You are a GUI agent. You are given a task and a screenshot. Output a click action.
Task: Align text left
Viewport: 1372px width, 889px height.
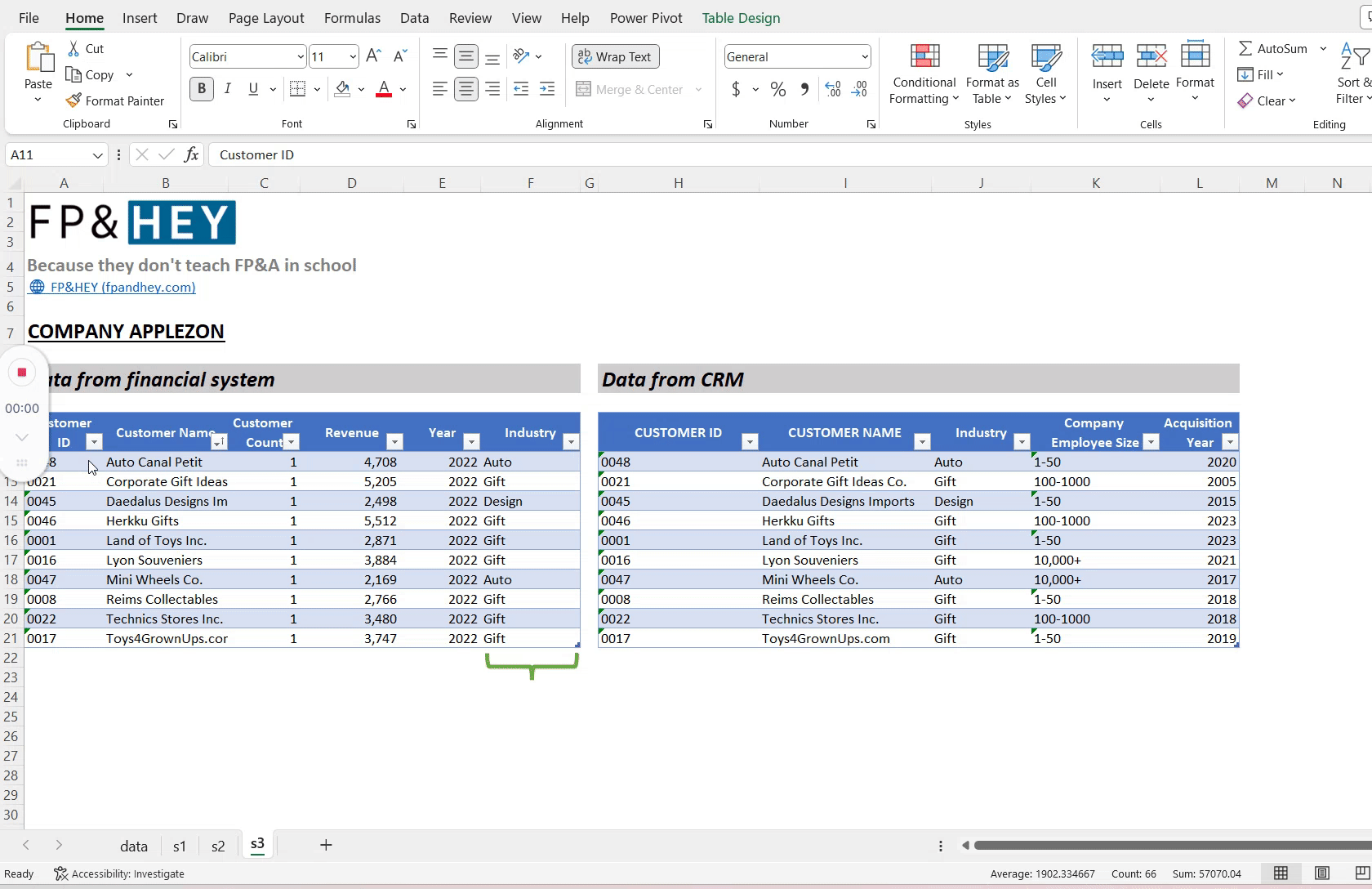click(x=440, y=89)
